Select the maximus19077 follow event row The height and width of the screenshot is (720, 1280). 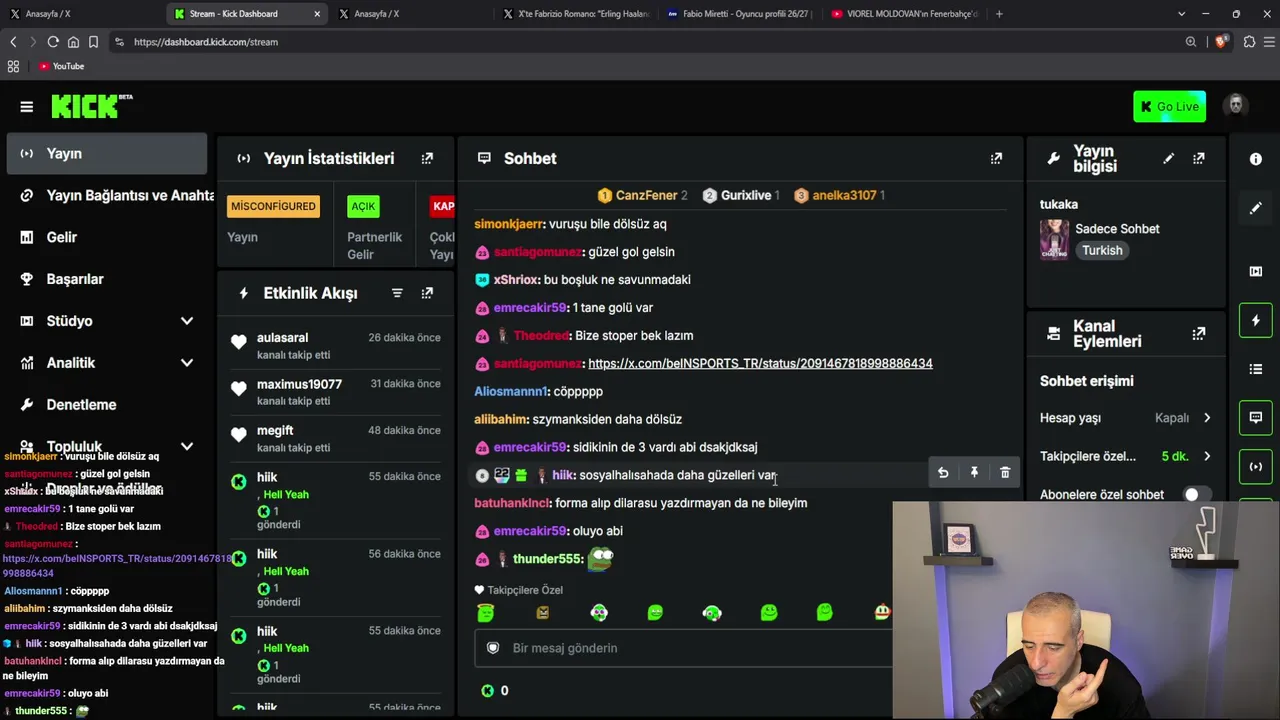pyautogui.click(x=336, y=392)
